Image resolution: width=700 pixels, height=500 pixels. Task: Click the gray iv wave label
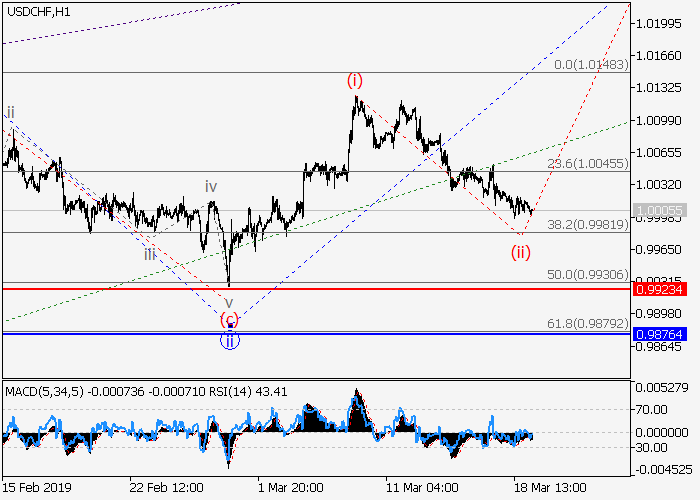(211, 186)
